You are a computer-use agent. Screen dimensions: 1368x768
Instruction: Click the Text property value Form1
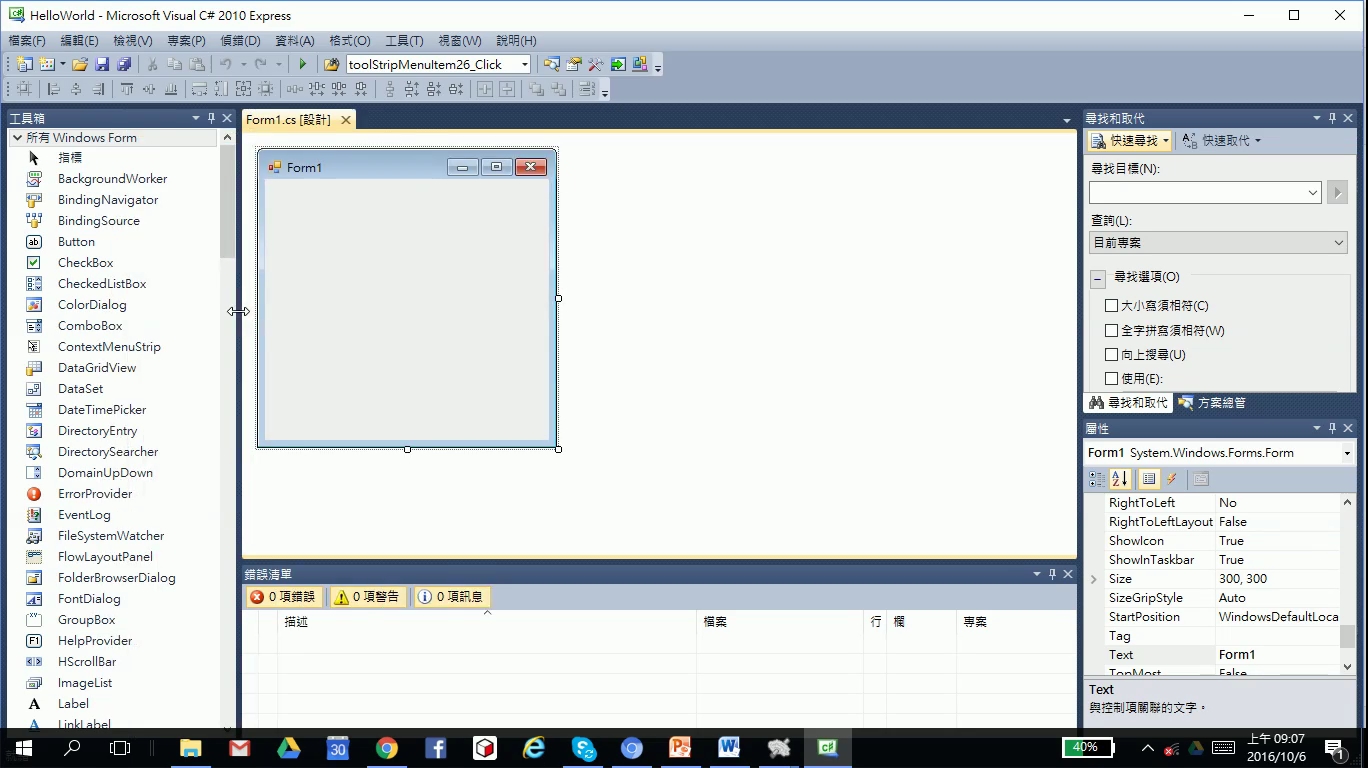[1277, 655]
